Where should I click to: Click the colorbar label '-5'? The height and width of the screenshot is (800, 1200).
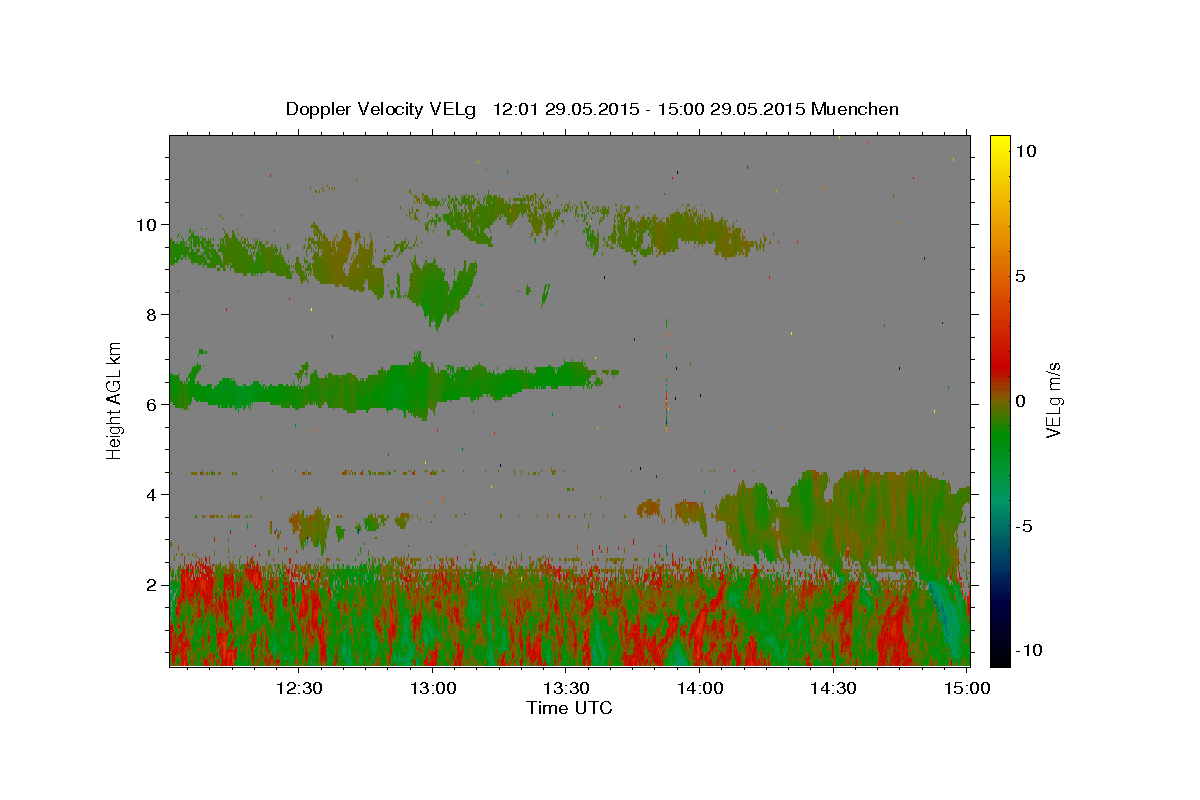pyautogui.click(x=1024, y=526)
